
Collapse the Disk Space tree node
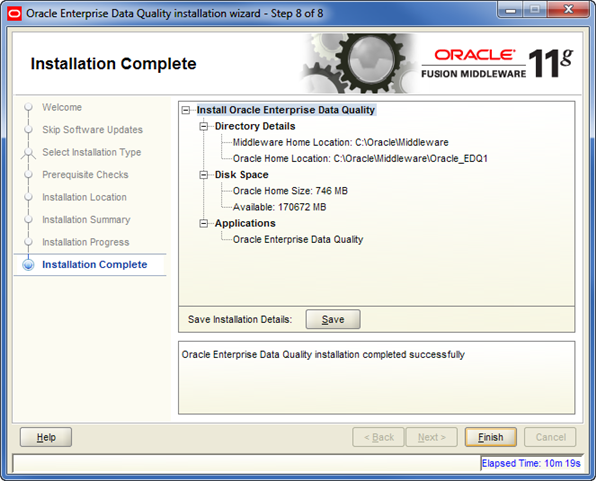204,175
